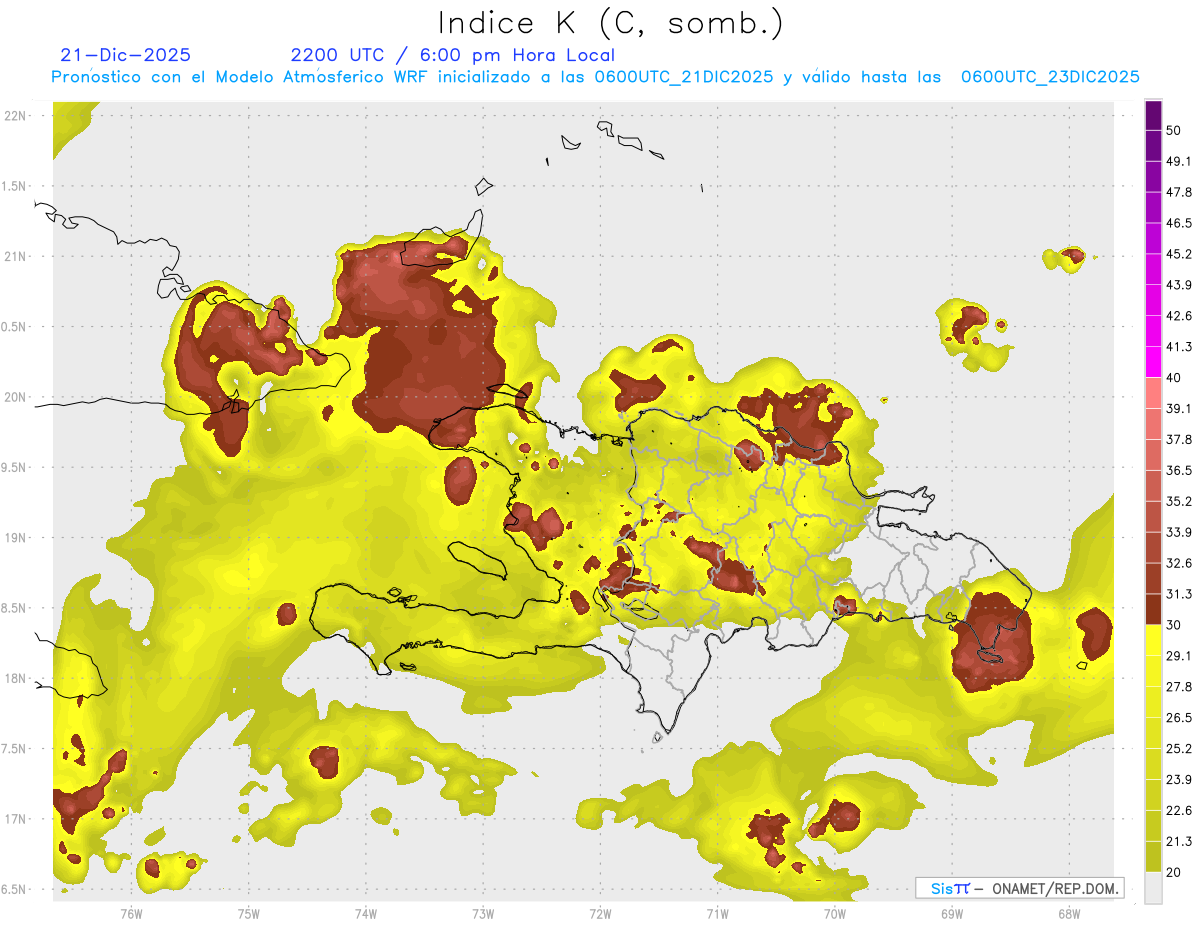Click the colorbar value 47.8
The image size is (1200, 927).
1179,193
